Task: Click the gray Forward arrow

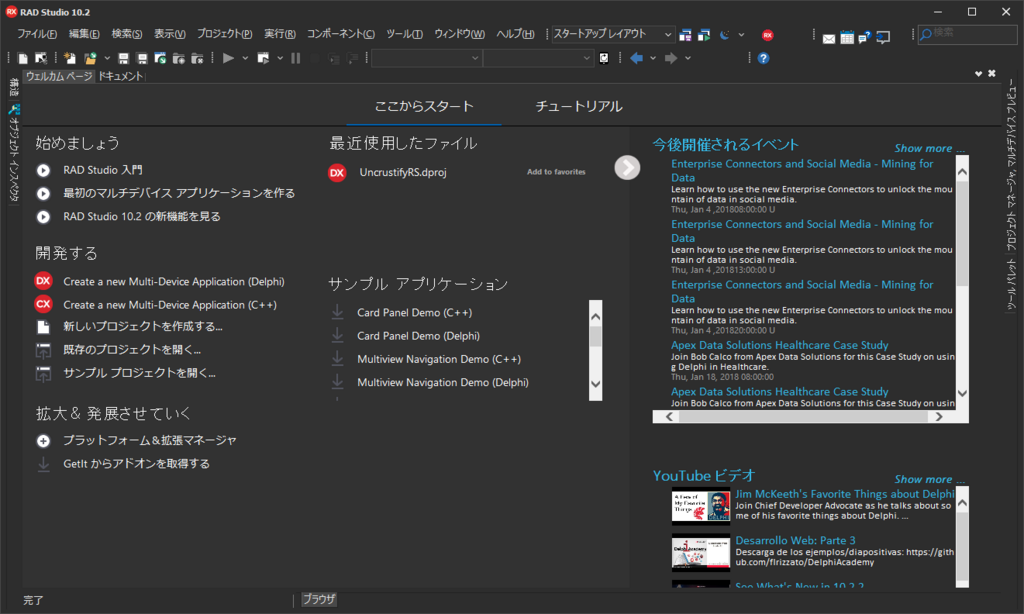Action: tap(671, 58)
